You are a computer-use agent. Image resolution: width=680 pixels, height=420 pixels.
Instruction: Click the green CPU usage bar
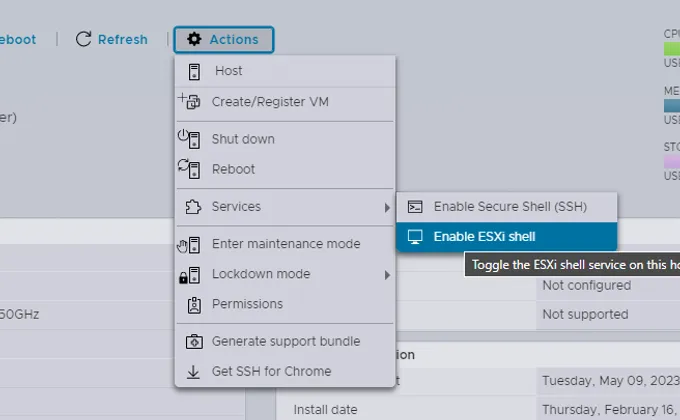tap(672, 48)
